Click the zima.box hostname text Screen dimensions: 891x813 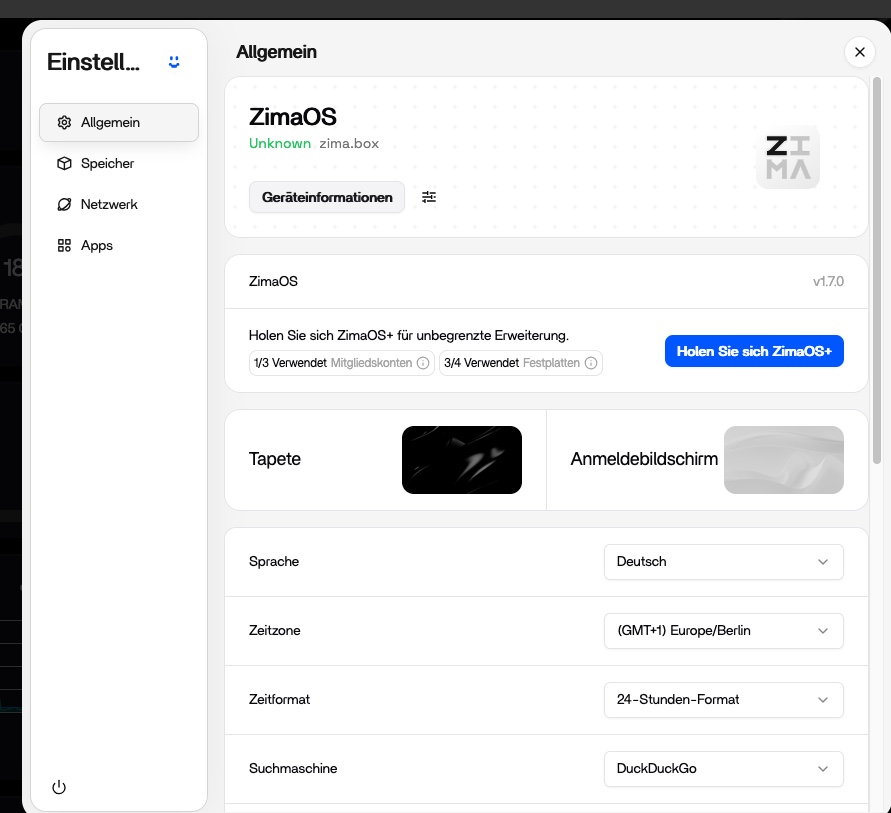coord(349,143)
